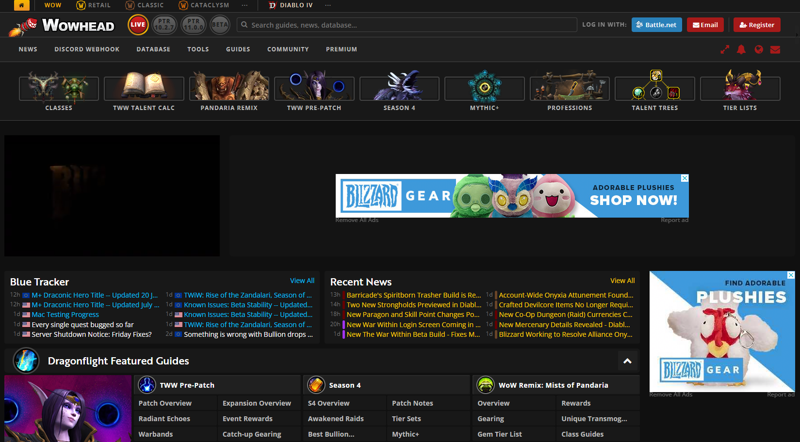This screenshot has height=442, width=800.
Task: Click the orange home icon in top bar
Action: (x=21, y=5)
